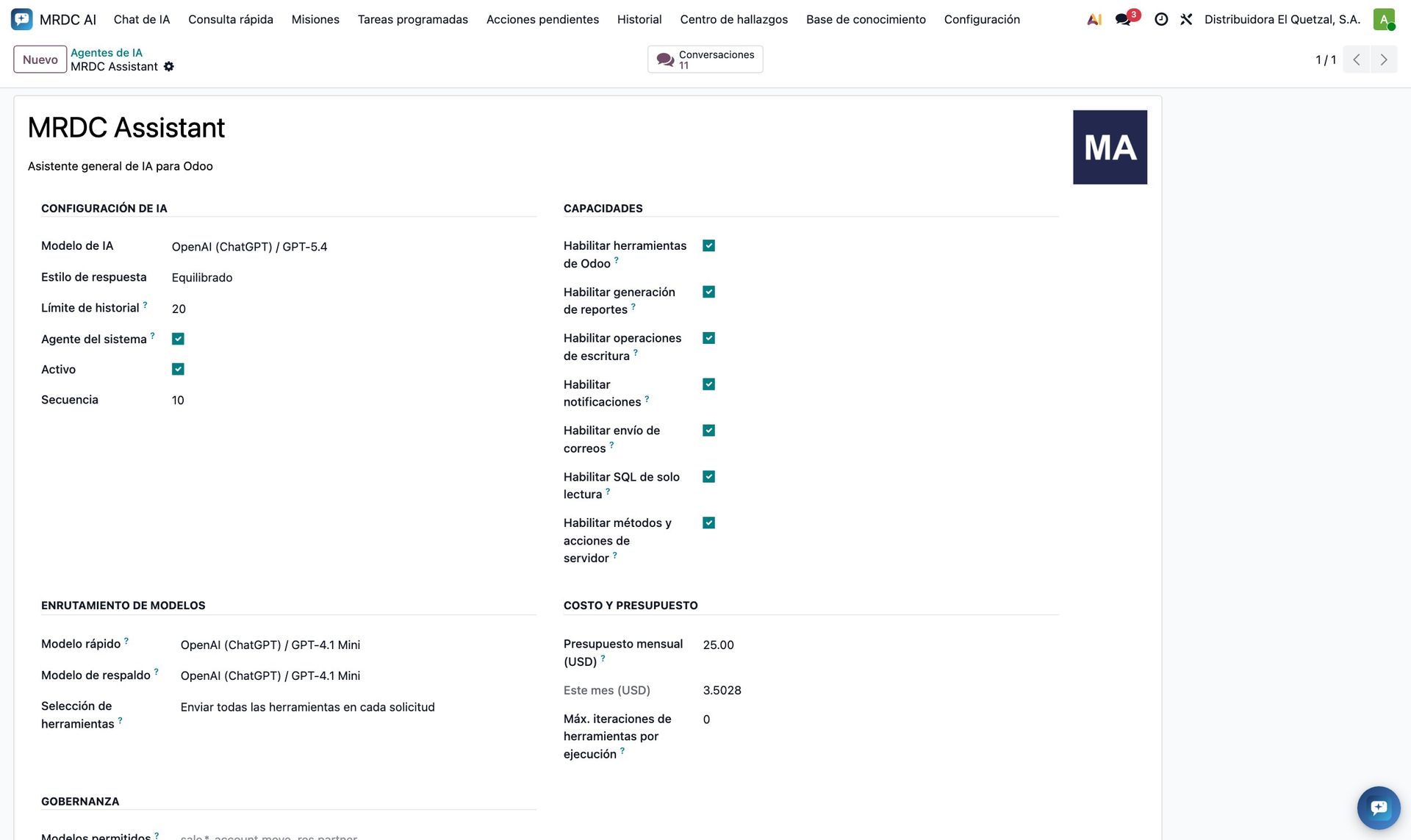Go back to Agentes de IA breadcrumb

[107, 53]
